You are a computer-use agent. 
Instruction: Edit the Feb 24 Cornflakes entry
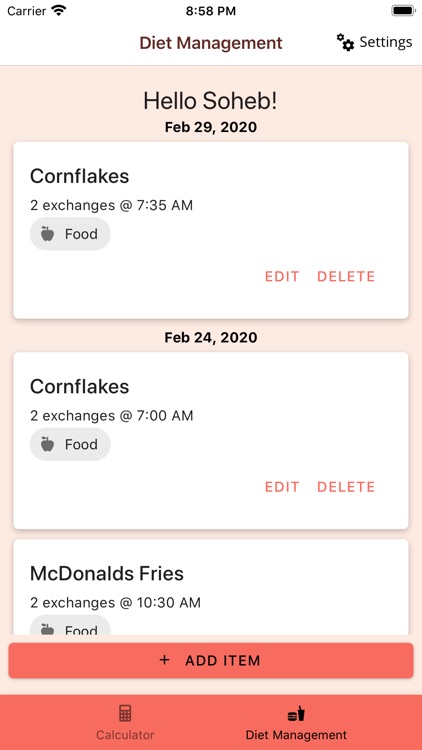click(282, 487)
